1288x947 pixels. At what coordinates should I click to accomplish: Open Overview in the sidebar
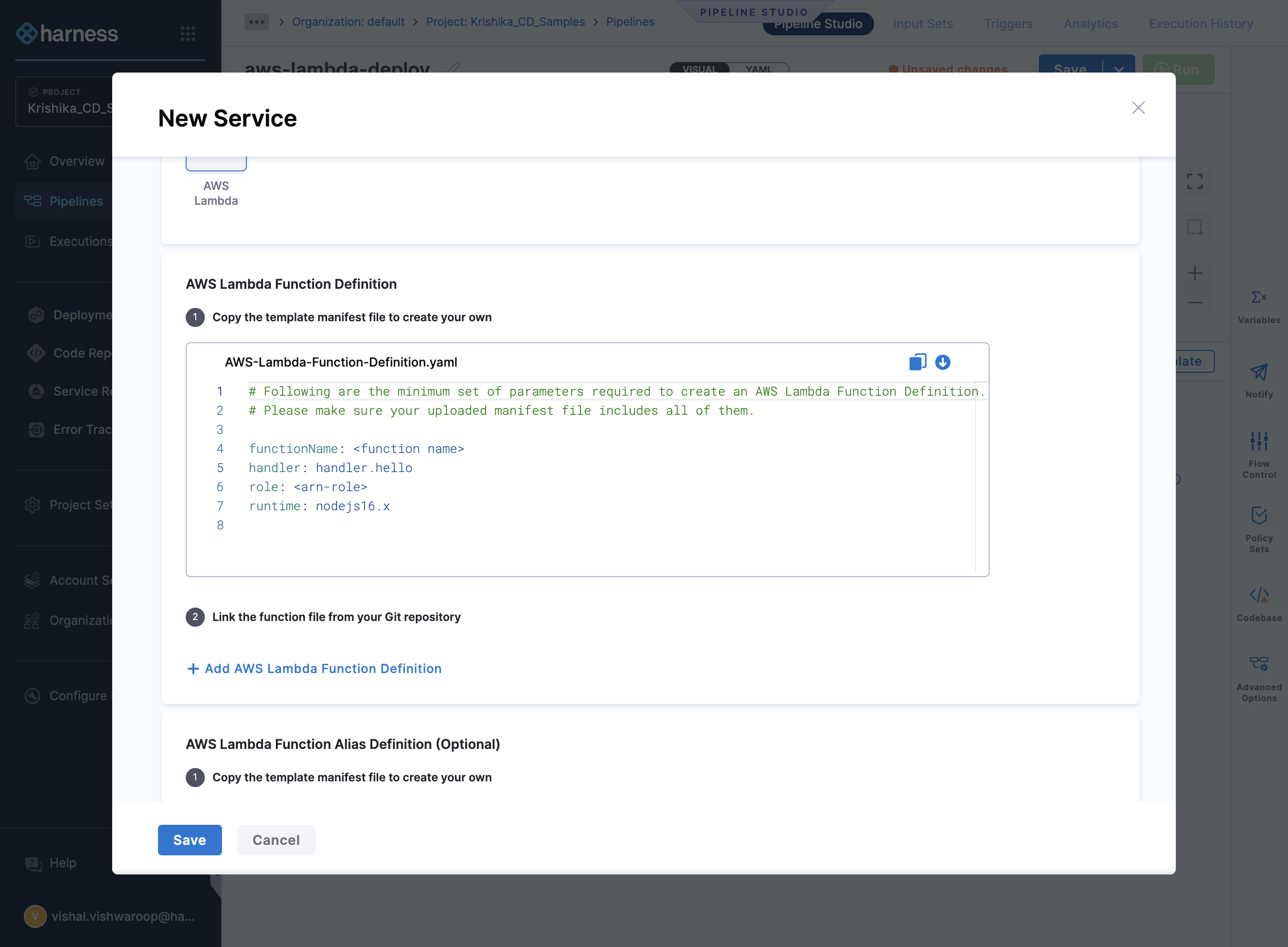pos(64,162)
